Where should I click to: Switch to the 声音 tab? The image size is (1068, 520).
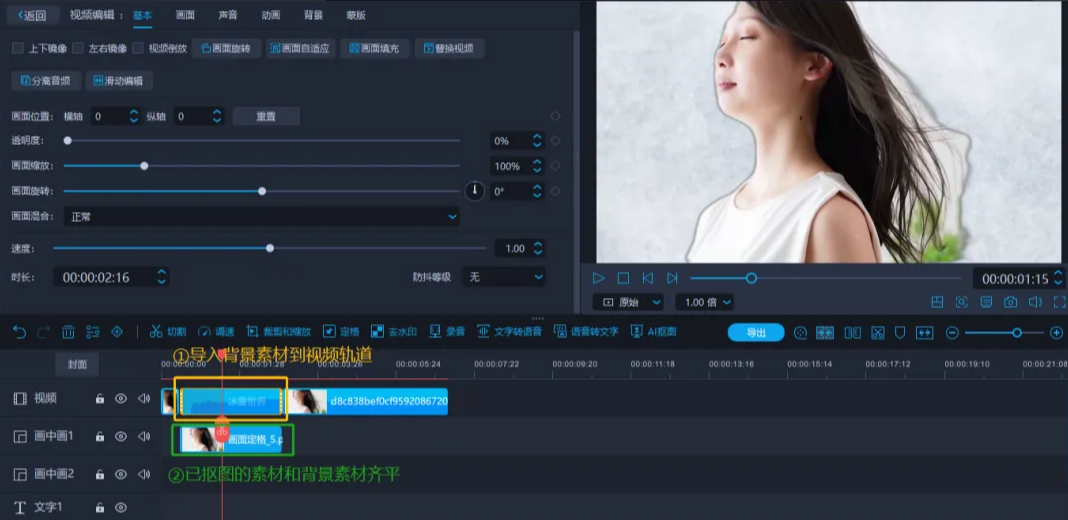[228, 15]
